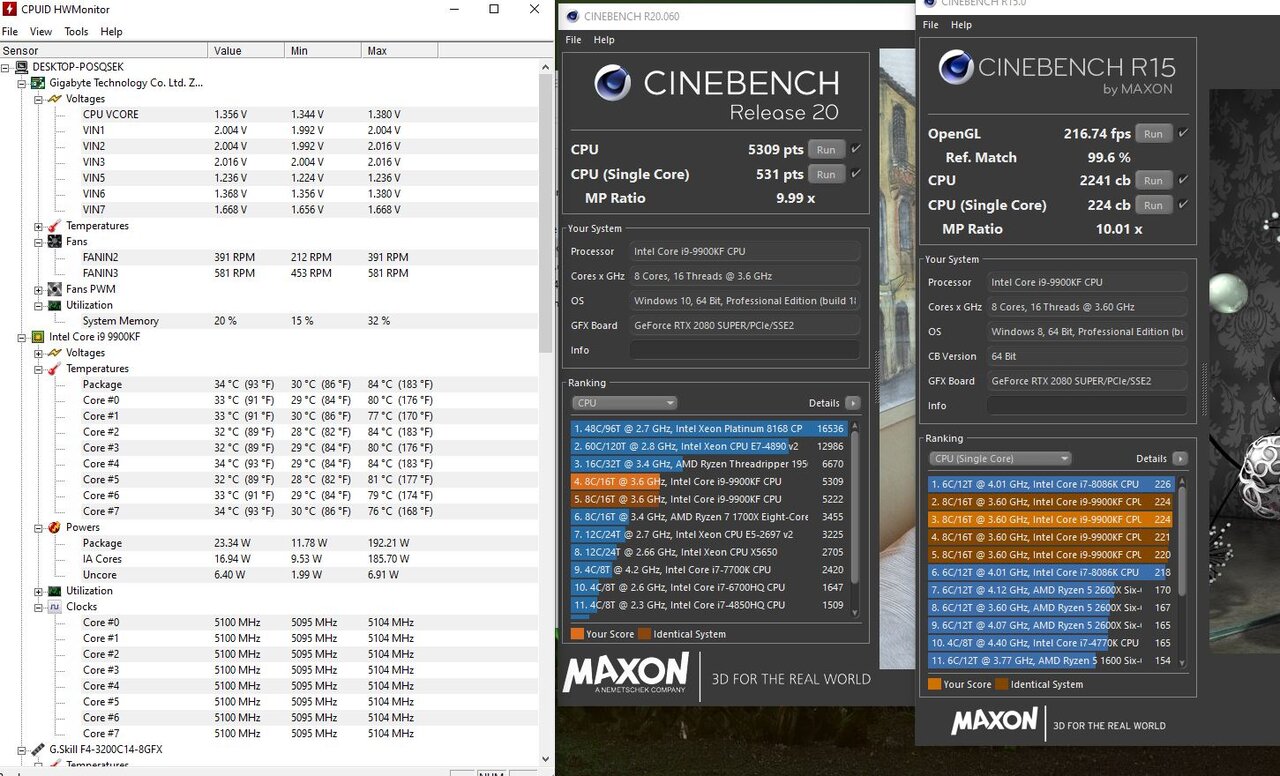Run the CPU (Single Core) test in R15
This screenshot has height=776, width=1280.
point(1153,204)
